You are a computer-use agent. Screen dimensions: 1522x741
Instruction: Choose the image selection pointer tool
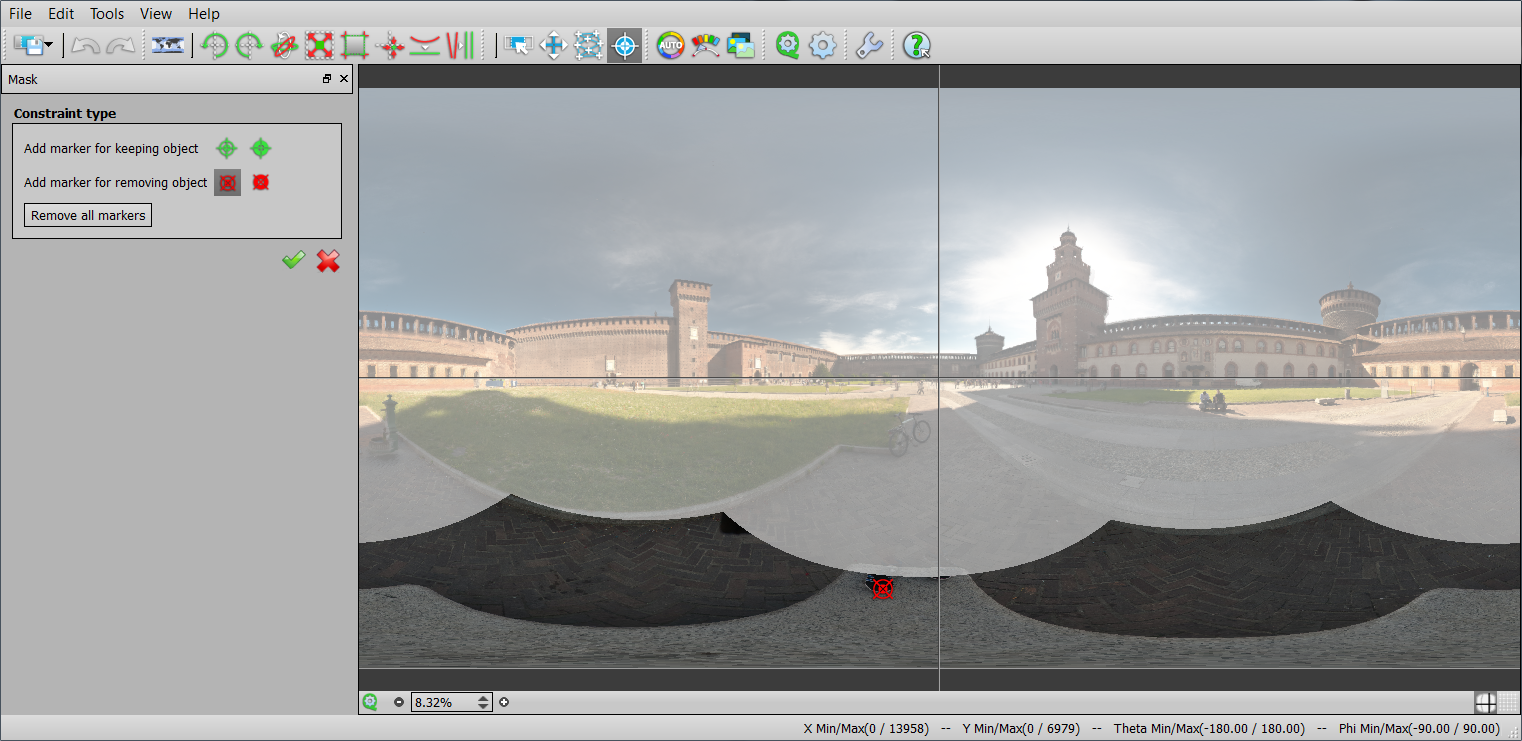518,45
